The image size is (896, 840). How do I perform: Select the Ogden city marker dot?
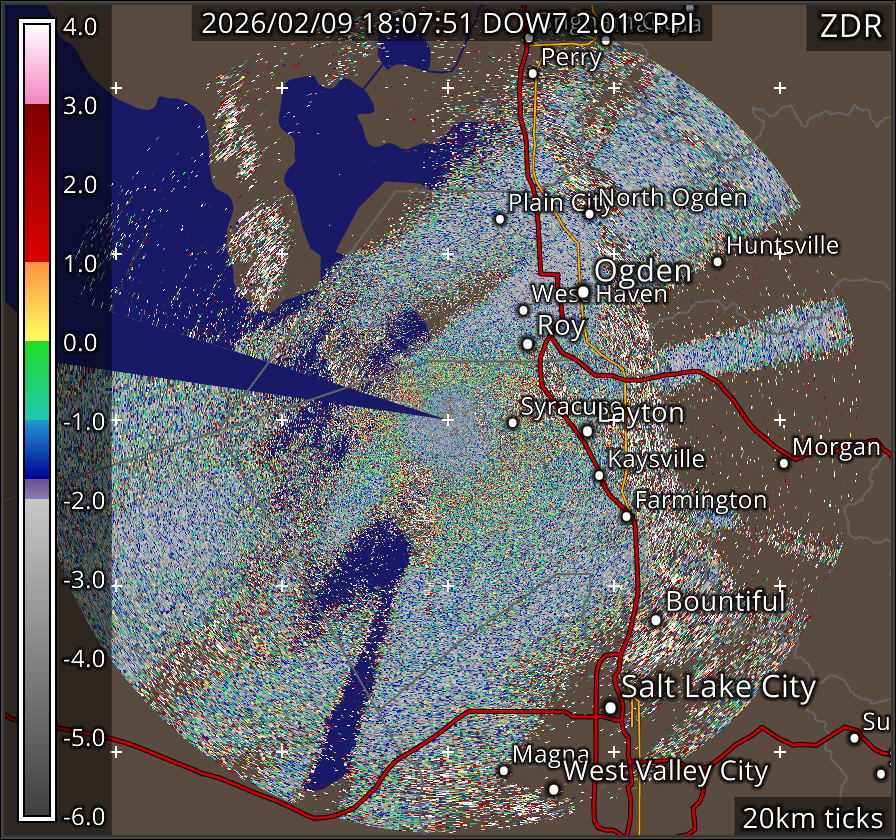(x=583, y=292)
